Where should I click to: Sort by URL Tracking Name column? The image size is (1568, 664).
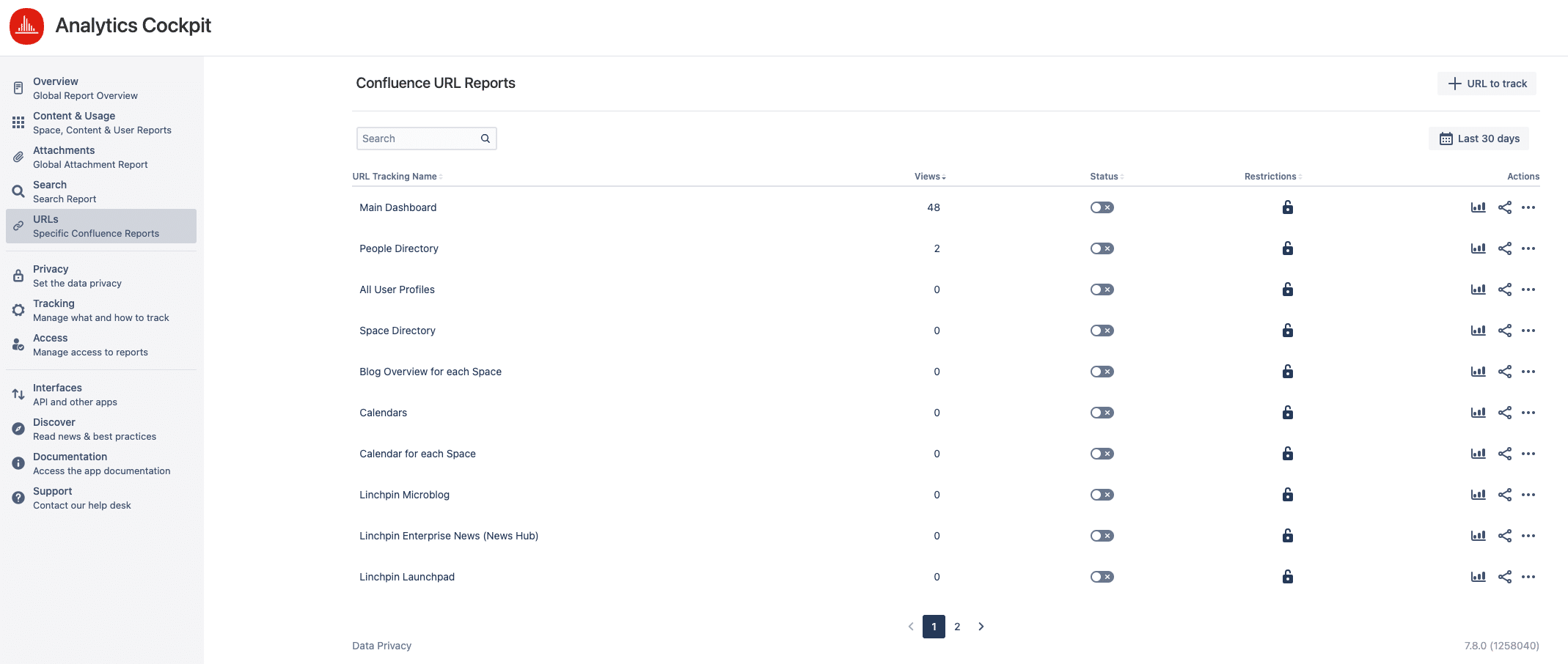[x=397, y=177]
